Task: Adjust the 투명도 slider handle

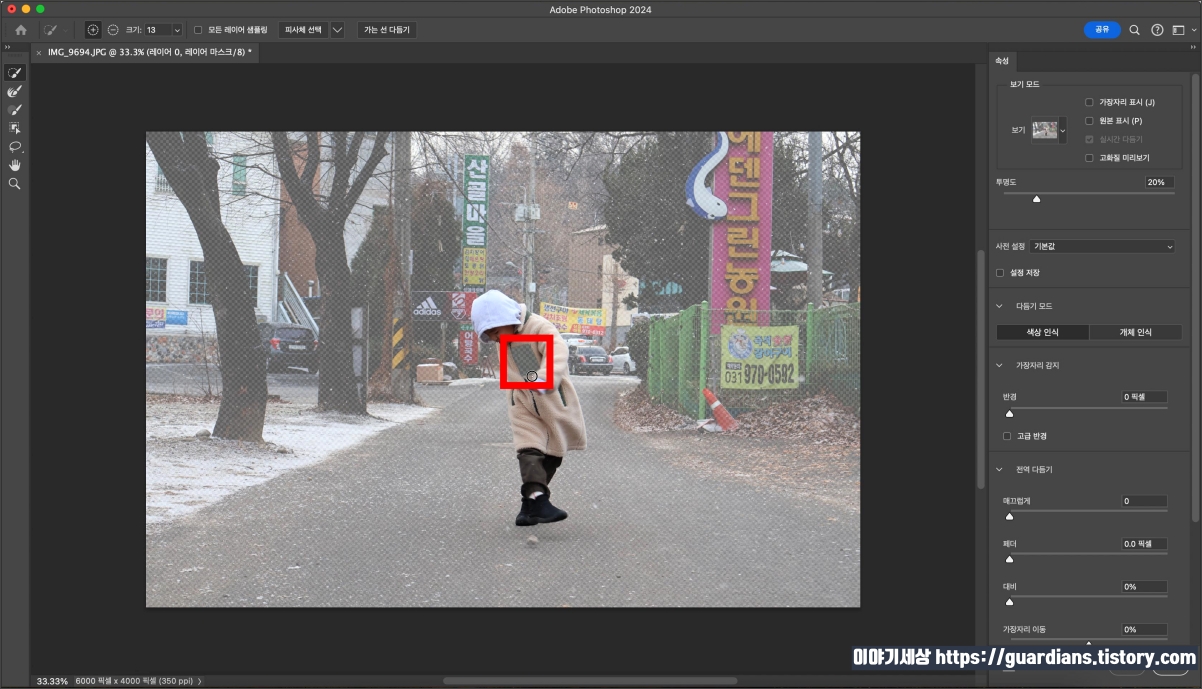Action: [x=1036, y=199]
